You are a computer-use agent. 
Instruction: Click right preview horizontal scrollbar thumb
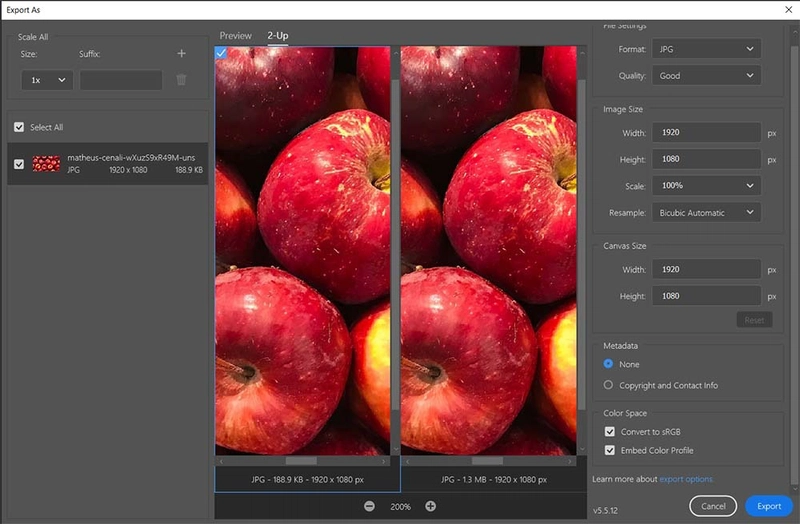tap(487, 461)
